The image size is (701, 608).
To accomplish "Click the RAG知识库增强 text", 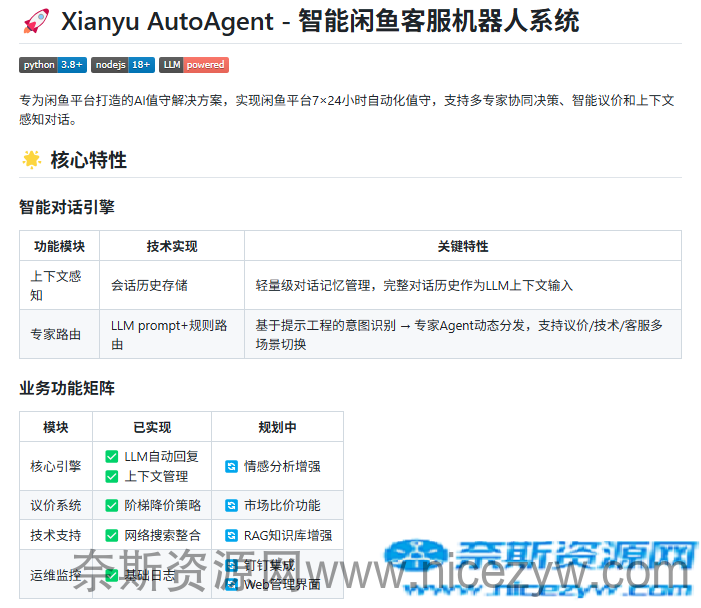I will pos(288,535).
